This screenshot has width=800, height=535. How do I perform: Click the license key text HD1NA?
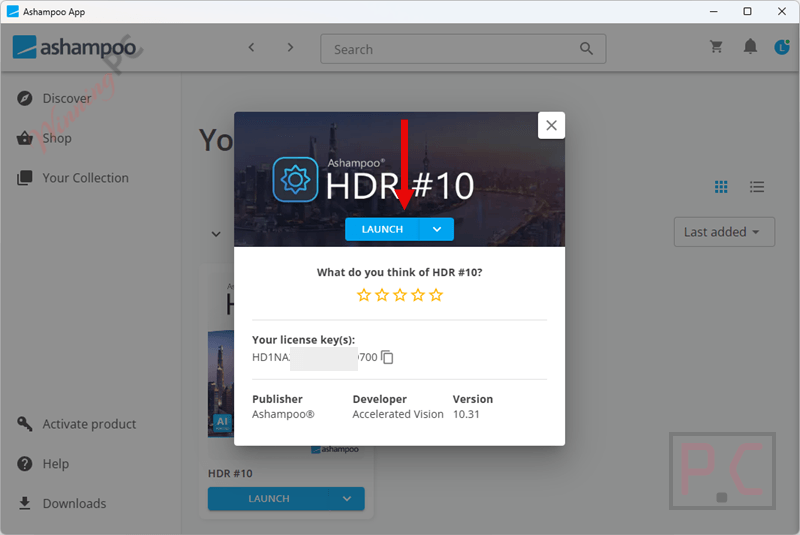click(271, 357)
